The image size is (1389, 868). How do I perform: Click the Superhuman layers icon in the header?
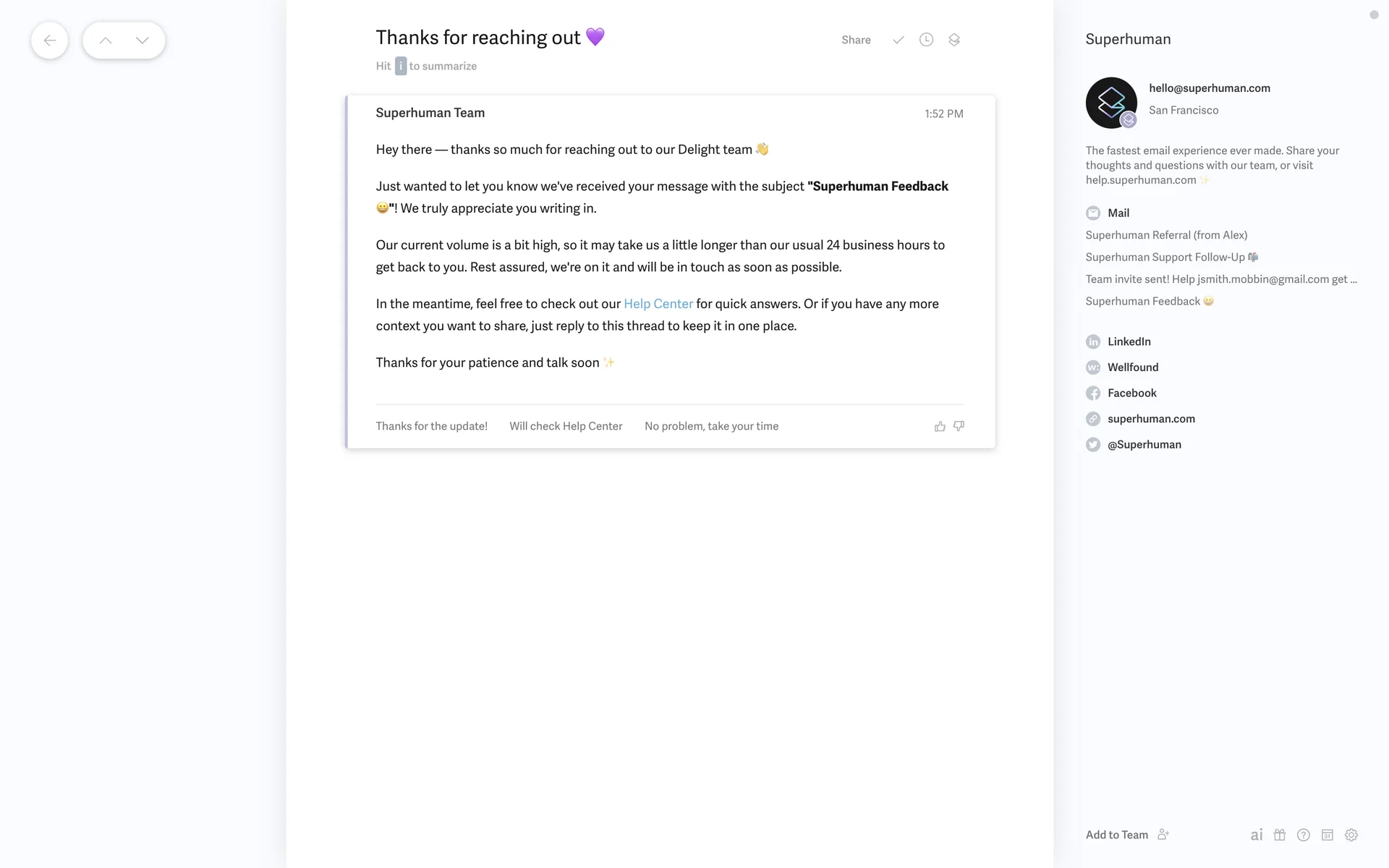[x=954, y=40]
